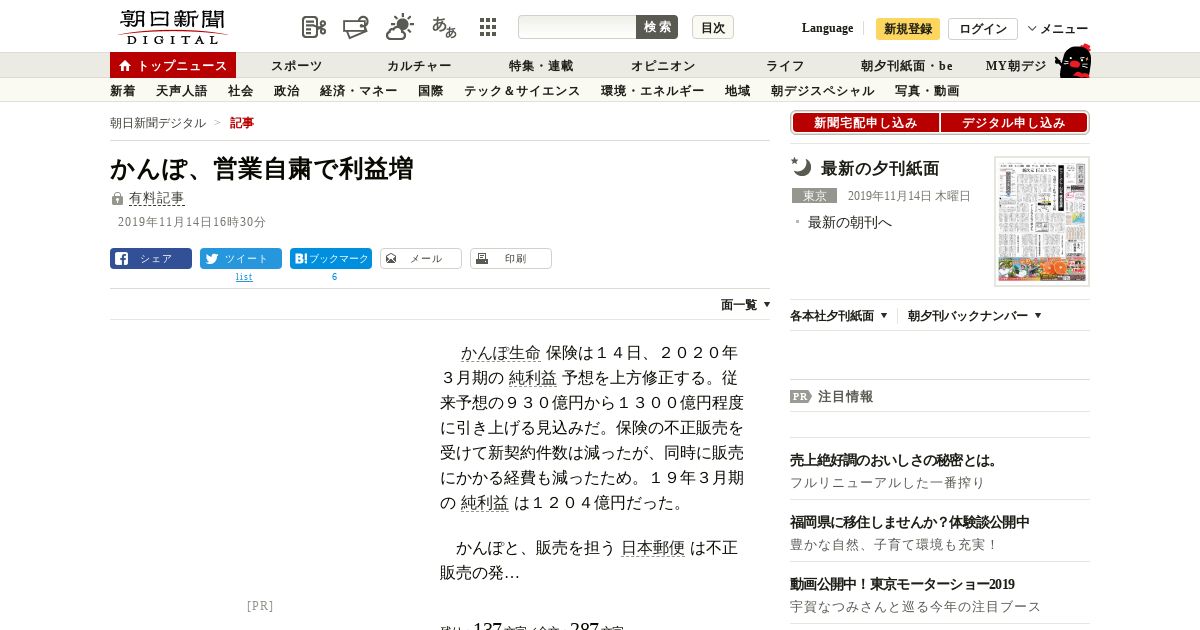Open the Language selector
The height and width of the screenshot is (630, 1200).
(x=827, y=28)
